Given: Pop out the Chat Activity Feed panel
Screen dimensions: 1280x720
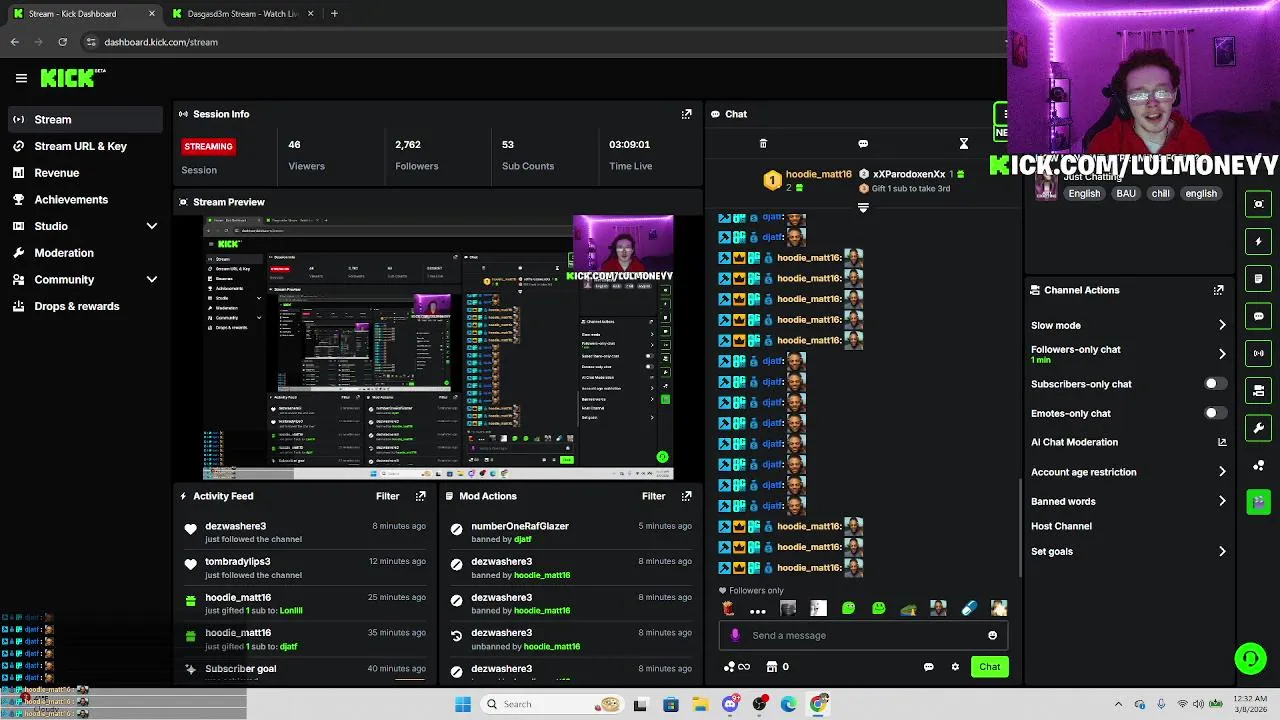Looking at the screenshot, I should (x=420, y=496).
